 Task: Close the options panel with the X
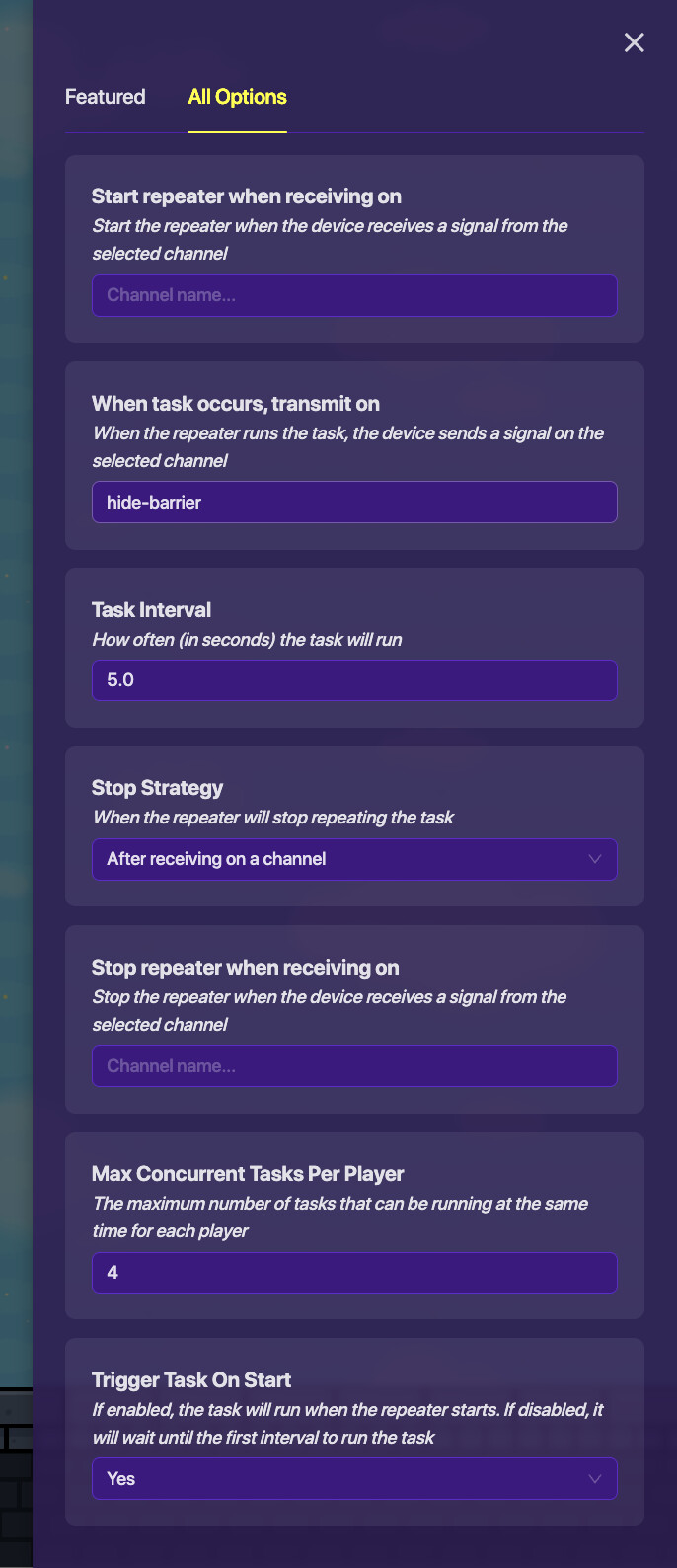(634, 42)
